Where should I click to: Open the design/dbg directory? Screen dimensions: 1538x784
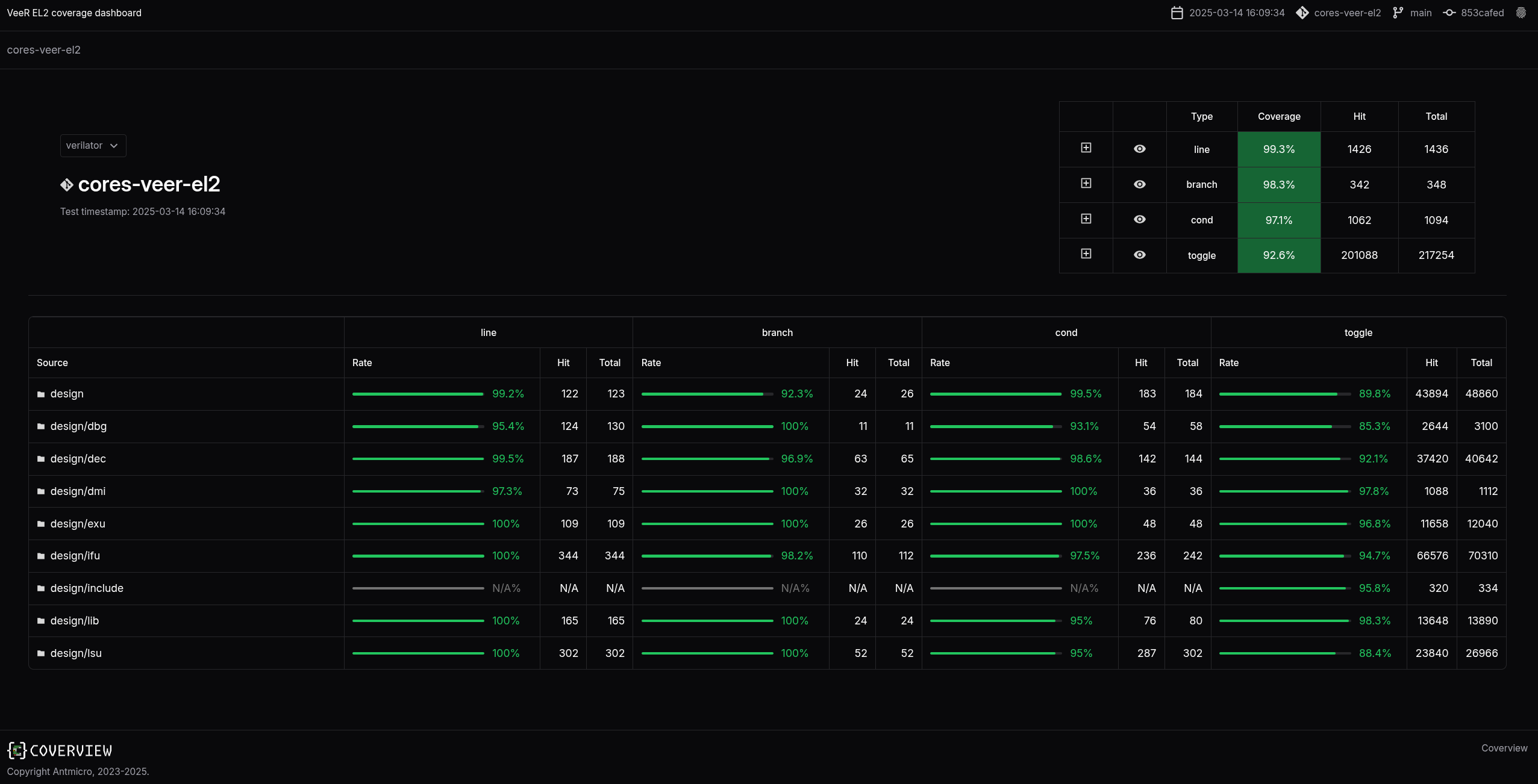[x=78, y=426]
